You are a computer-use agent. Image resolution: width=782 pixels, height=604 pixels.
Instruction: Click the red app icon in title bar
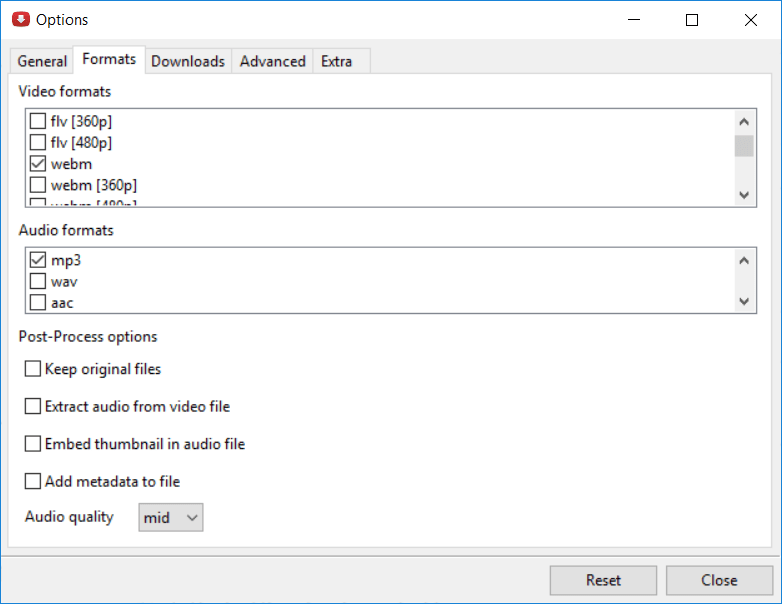coord(20,19)
